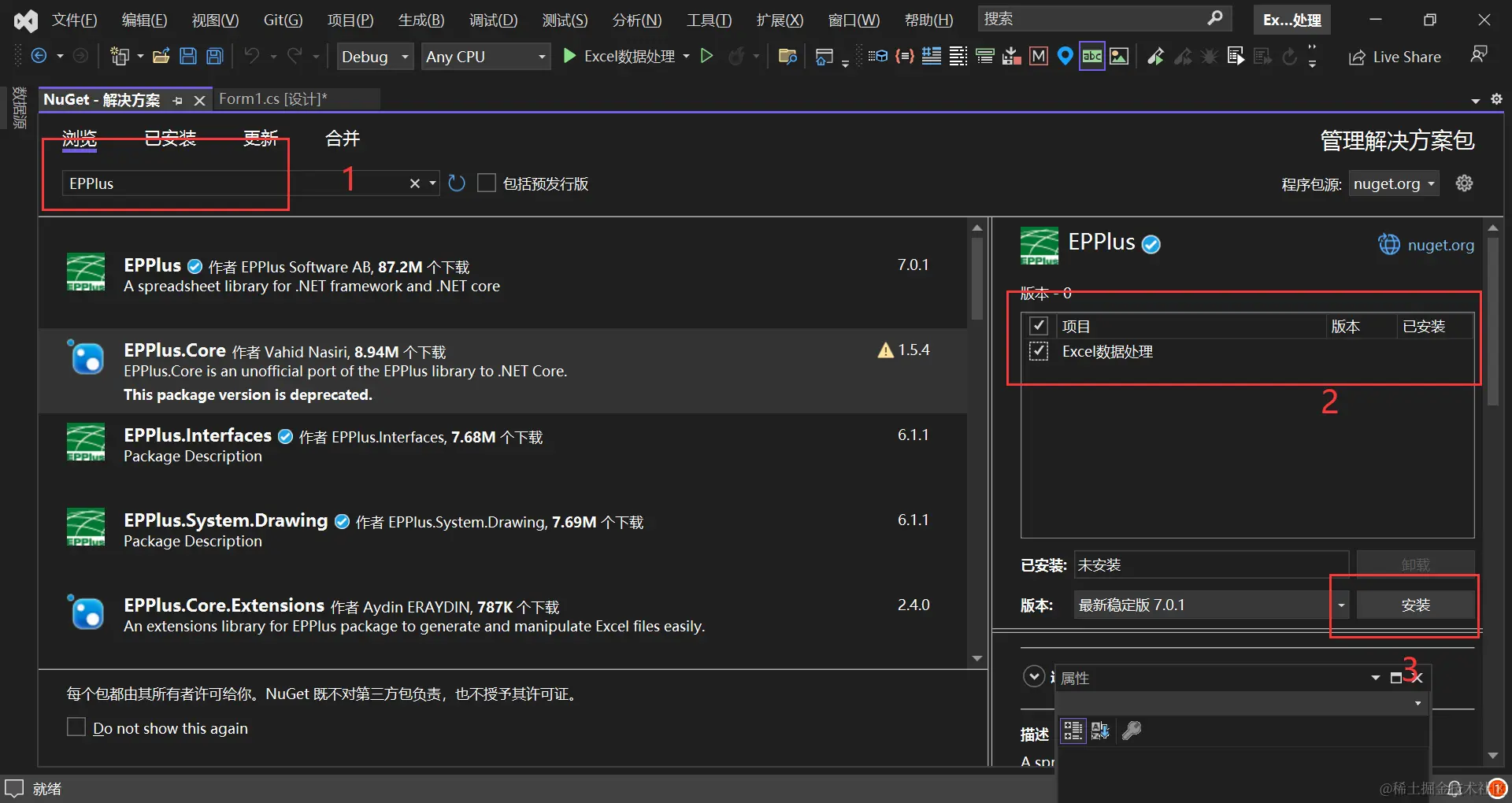Open the 数据源 side panel tab

click(x=20, y=108)
